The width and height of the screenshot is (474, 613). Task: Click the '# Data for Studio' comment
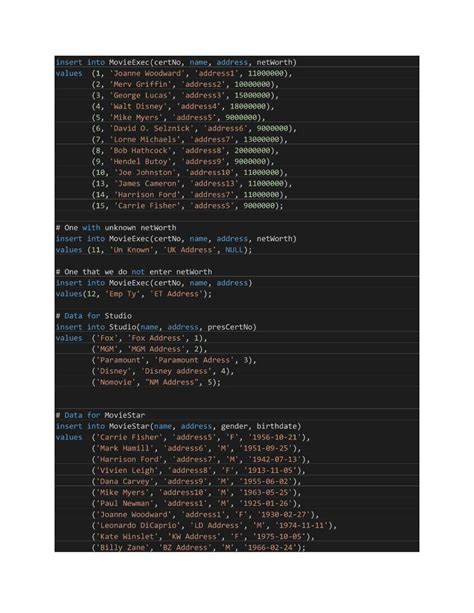point(94,316)
